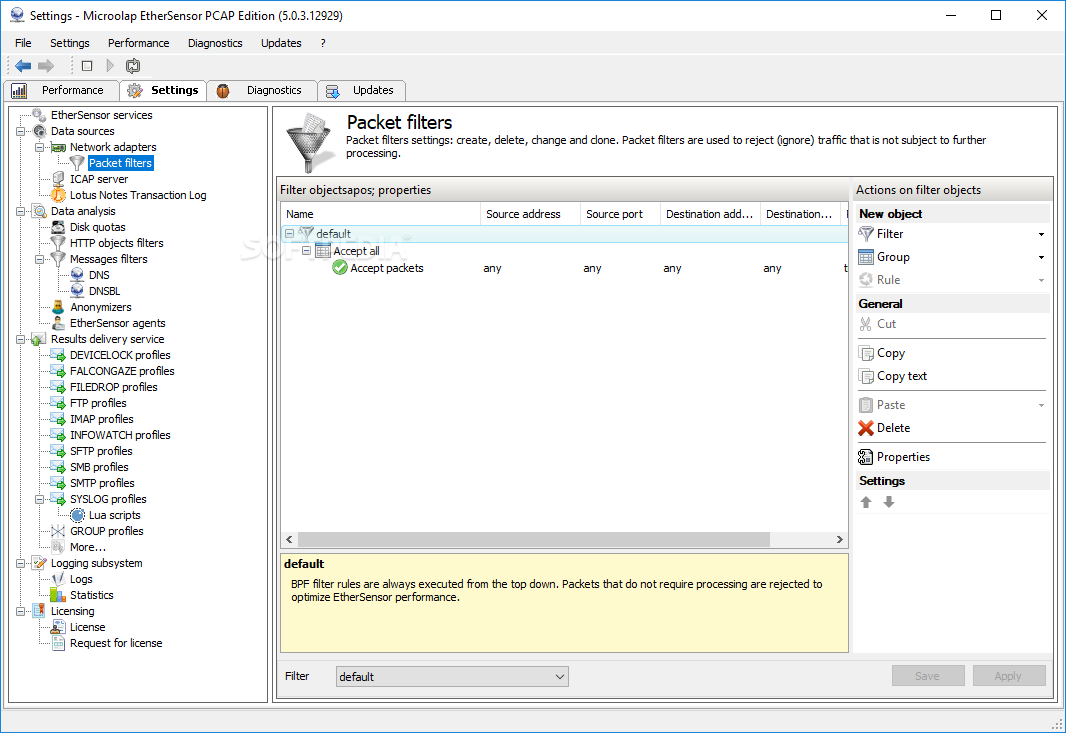The image size is (1066, 733).
Task: Collapse the Network adapters tree node
Action: 39,147
